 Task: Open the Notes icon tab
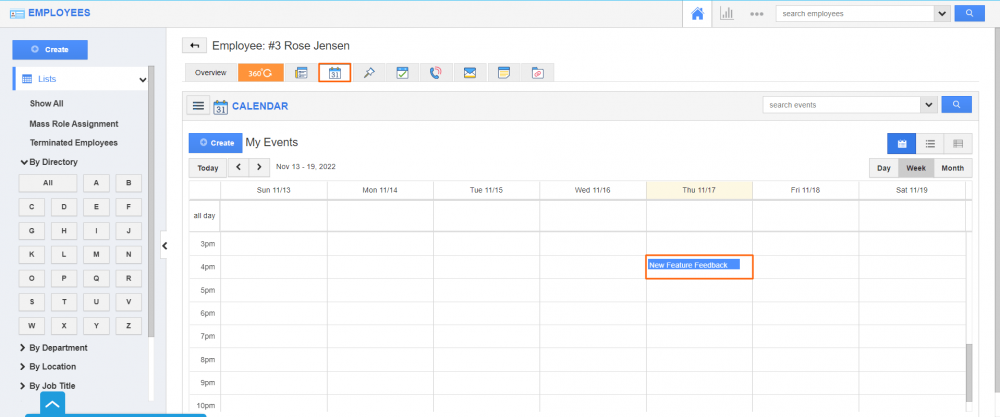coord(504,73)
